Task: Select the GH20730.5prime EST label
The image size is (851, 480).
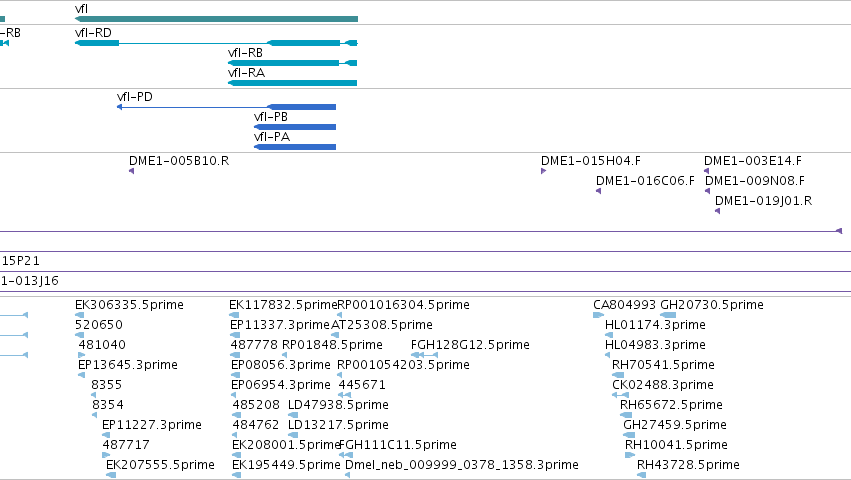Action: 712,305
